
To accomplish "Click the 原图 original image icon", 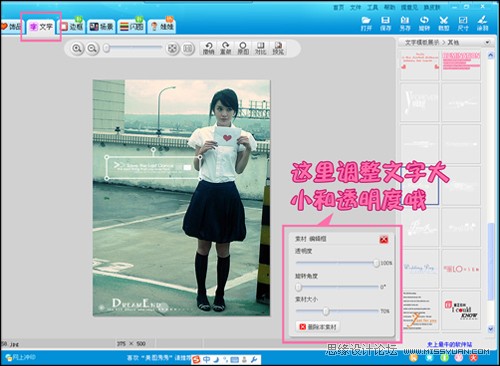I will click(x=243, y=48).
